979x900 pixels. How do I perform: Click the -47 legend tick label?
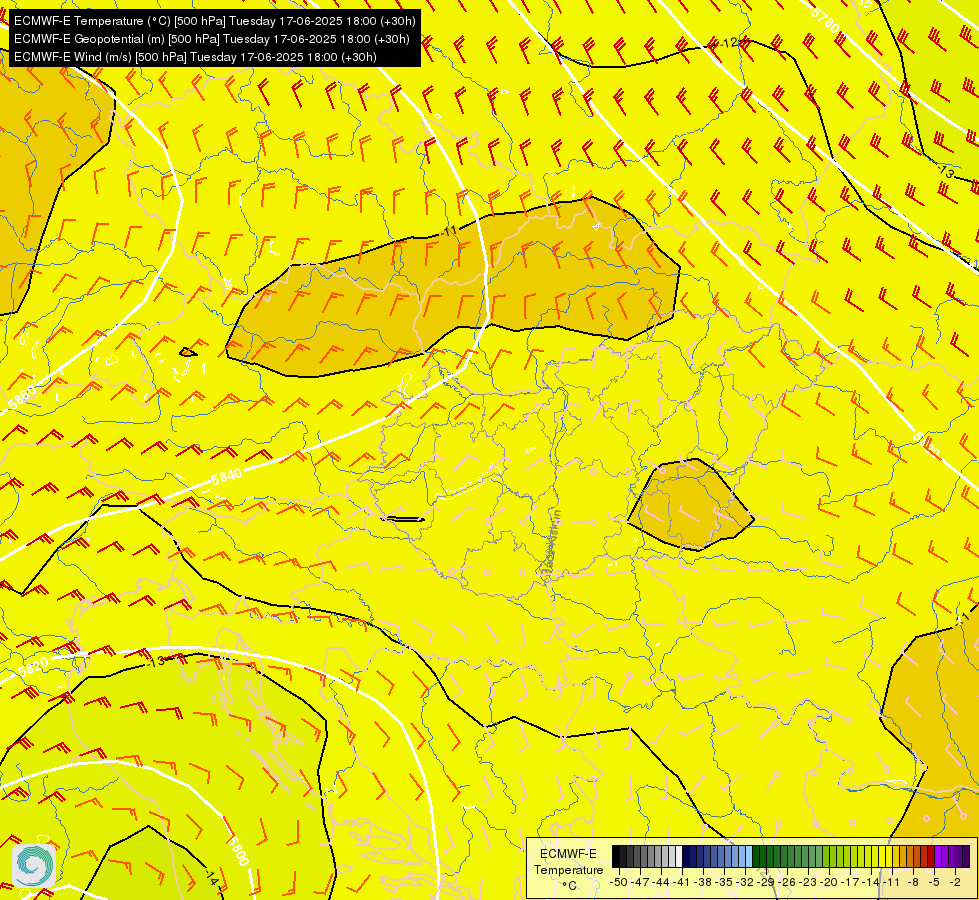(x=640, y=882)
